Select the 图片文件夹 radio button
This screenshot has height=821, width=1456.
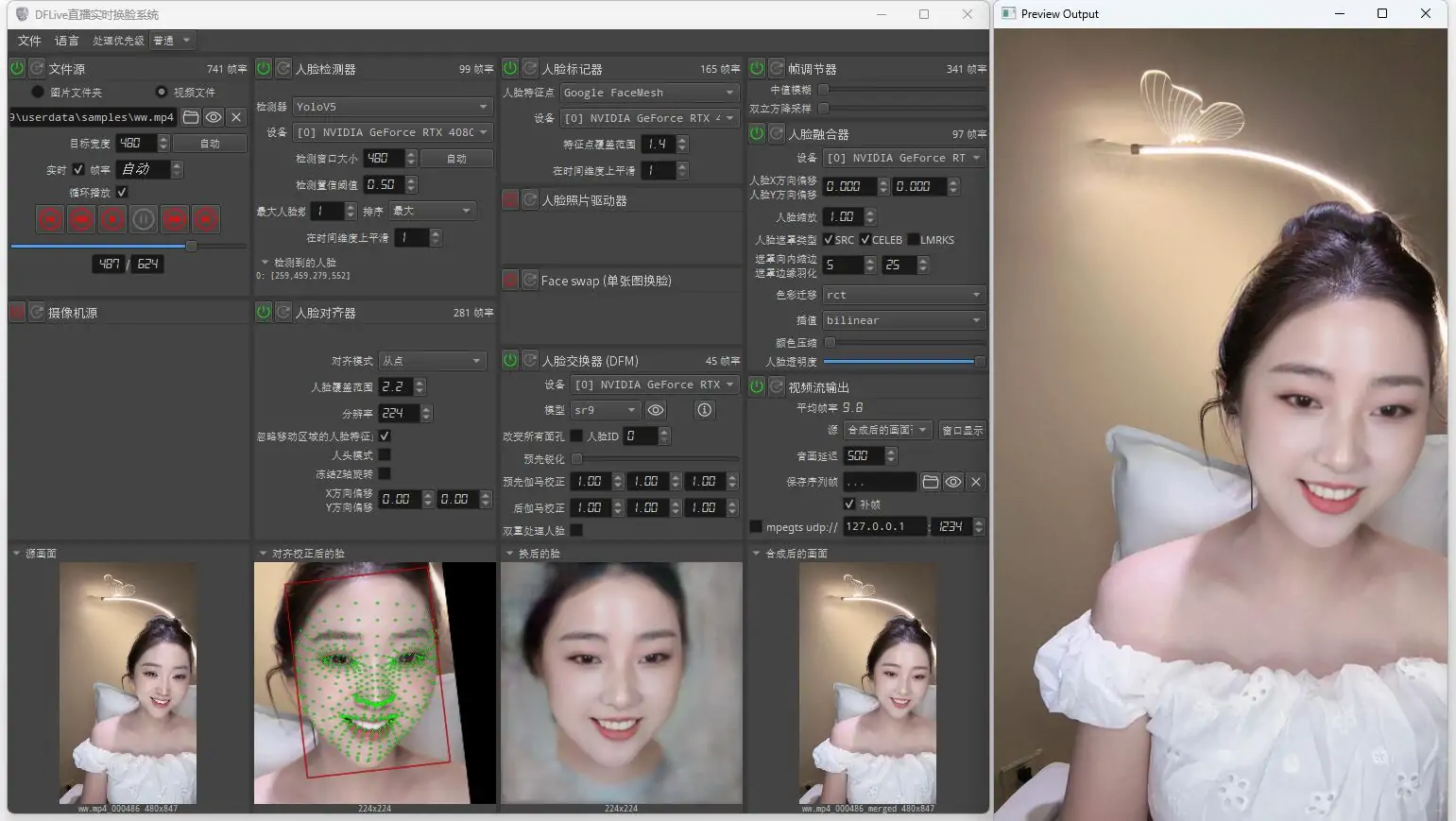pos(38,92)
